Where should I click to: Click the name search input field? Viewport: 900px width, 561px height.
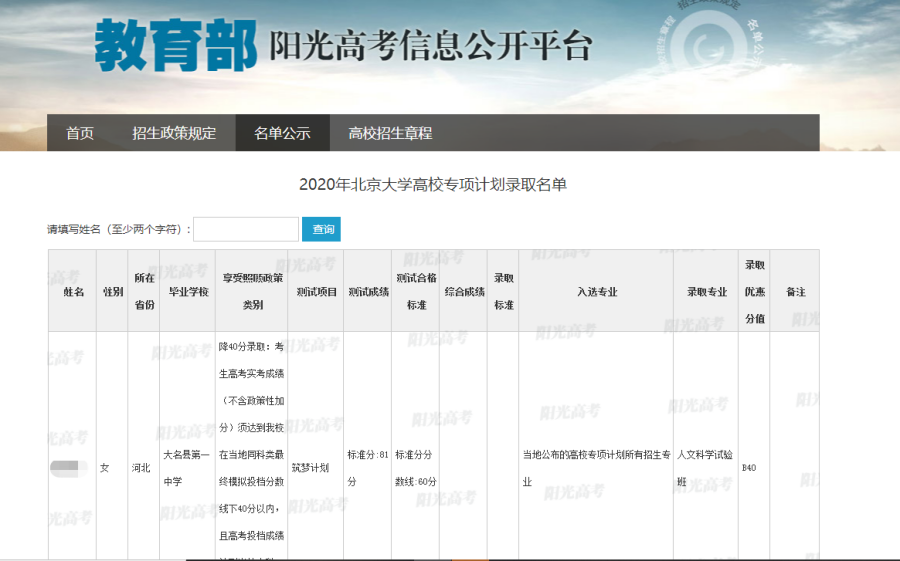tap(246, 229)
